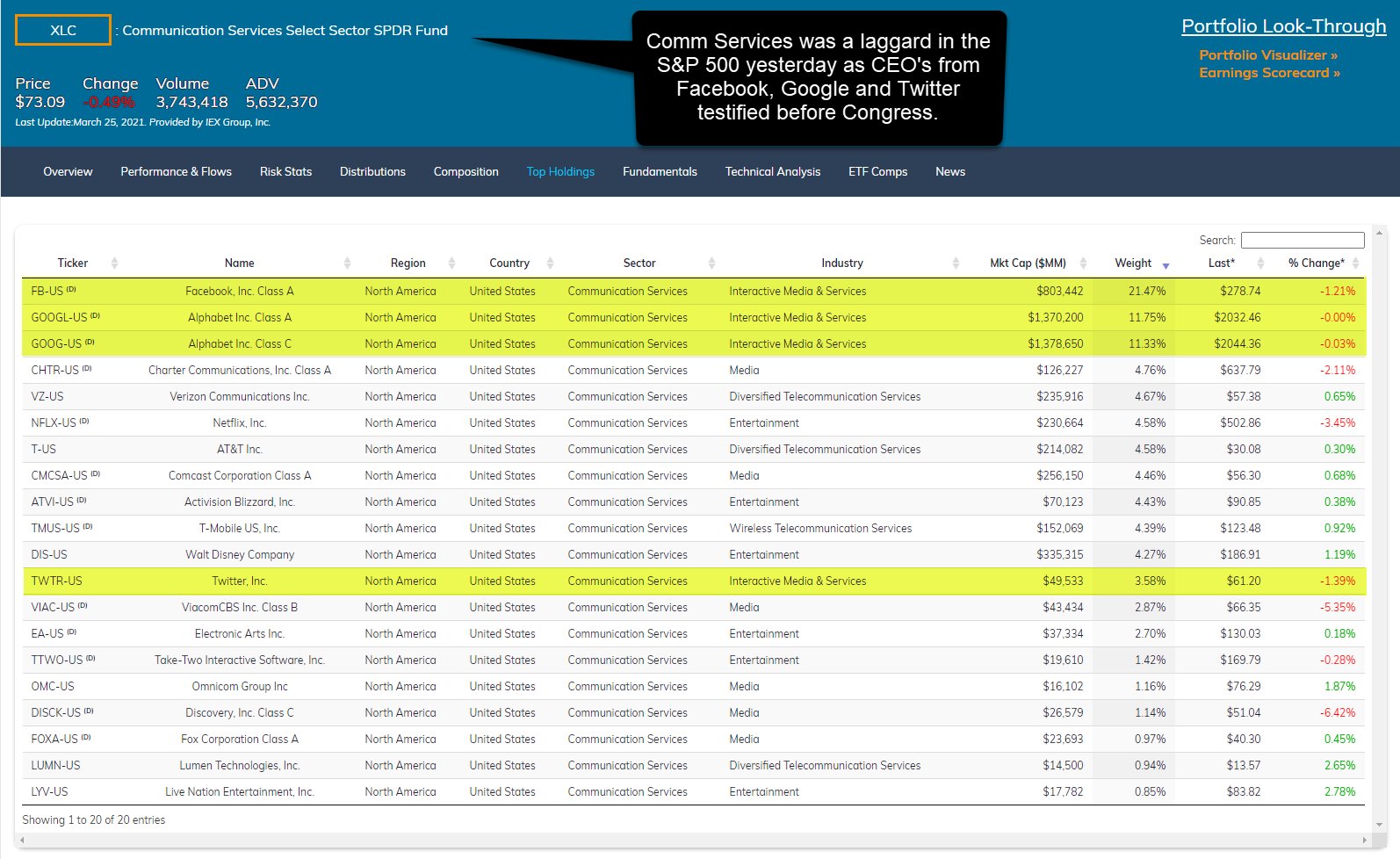The height and width of the screenshot is (859, 1400).
Task: Click the dividend marker next to DISCK-US
Action: click(x=89, y=711)
